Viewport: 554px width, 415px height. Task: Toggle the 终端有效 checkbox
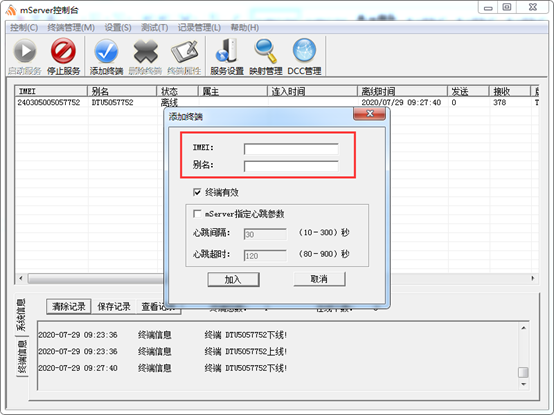coord(197,192)
